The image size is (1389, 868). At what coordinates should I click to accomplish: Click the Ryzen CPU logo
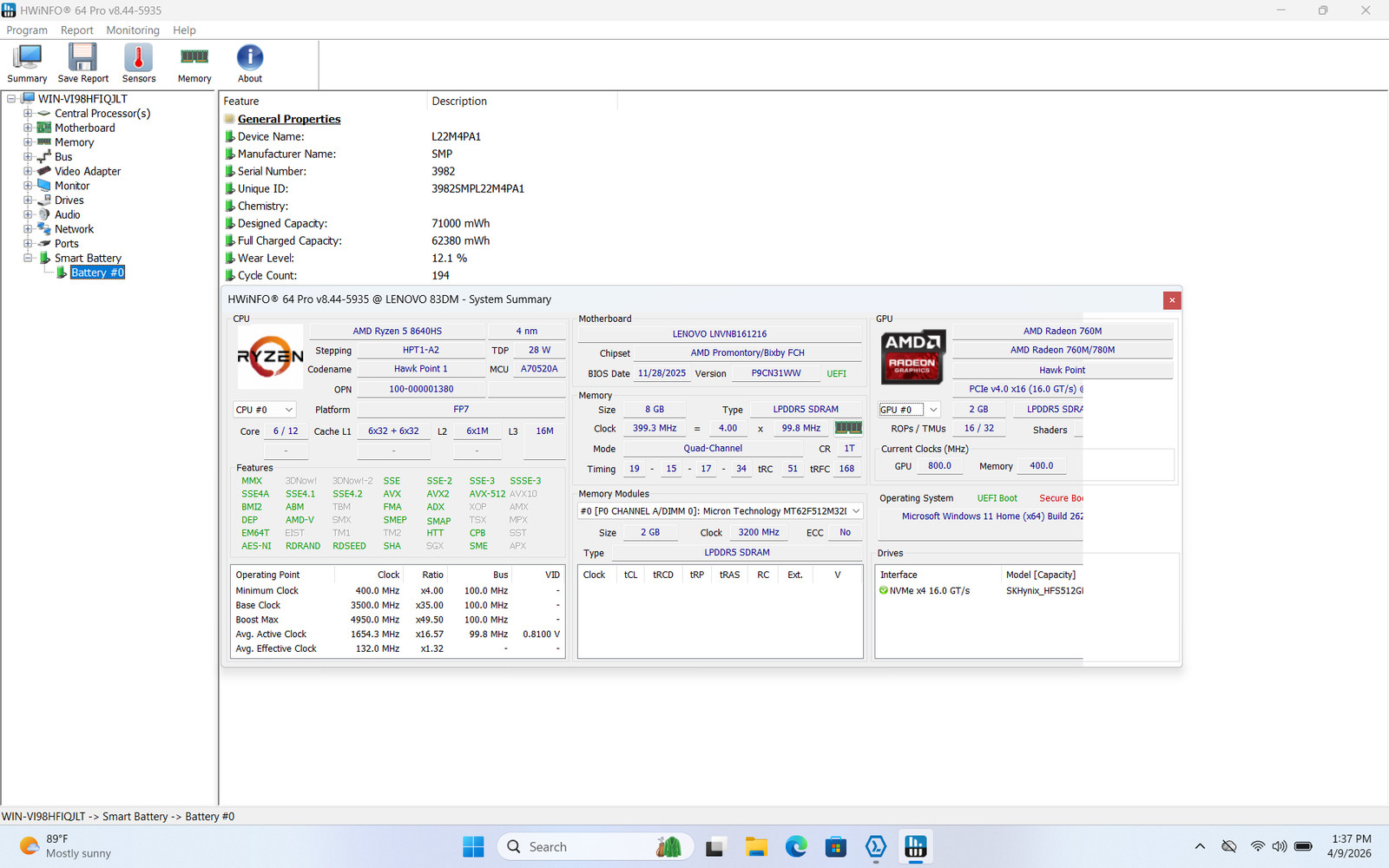point(270,356)
